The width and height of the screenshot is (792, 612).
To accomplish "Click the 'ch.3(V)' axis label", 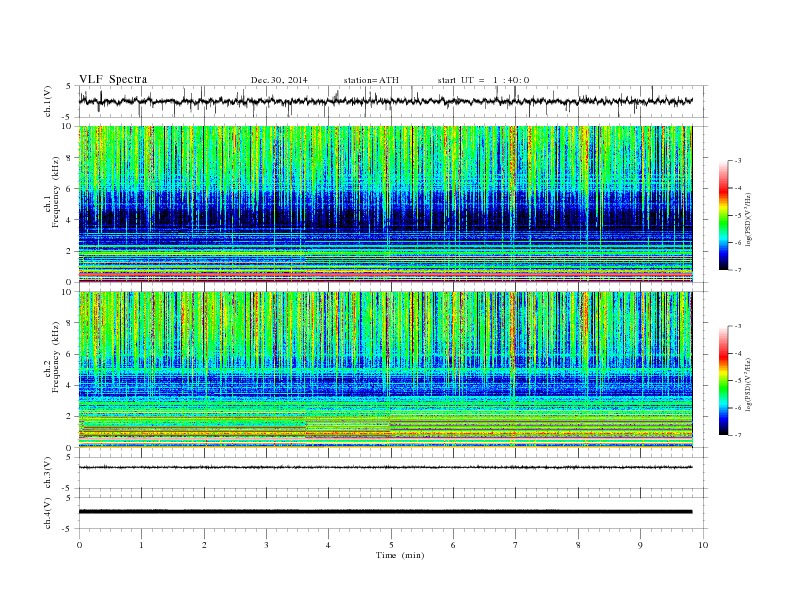I will tap(48, 473).
